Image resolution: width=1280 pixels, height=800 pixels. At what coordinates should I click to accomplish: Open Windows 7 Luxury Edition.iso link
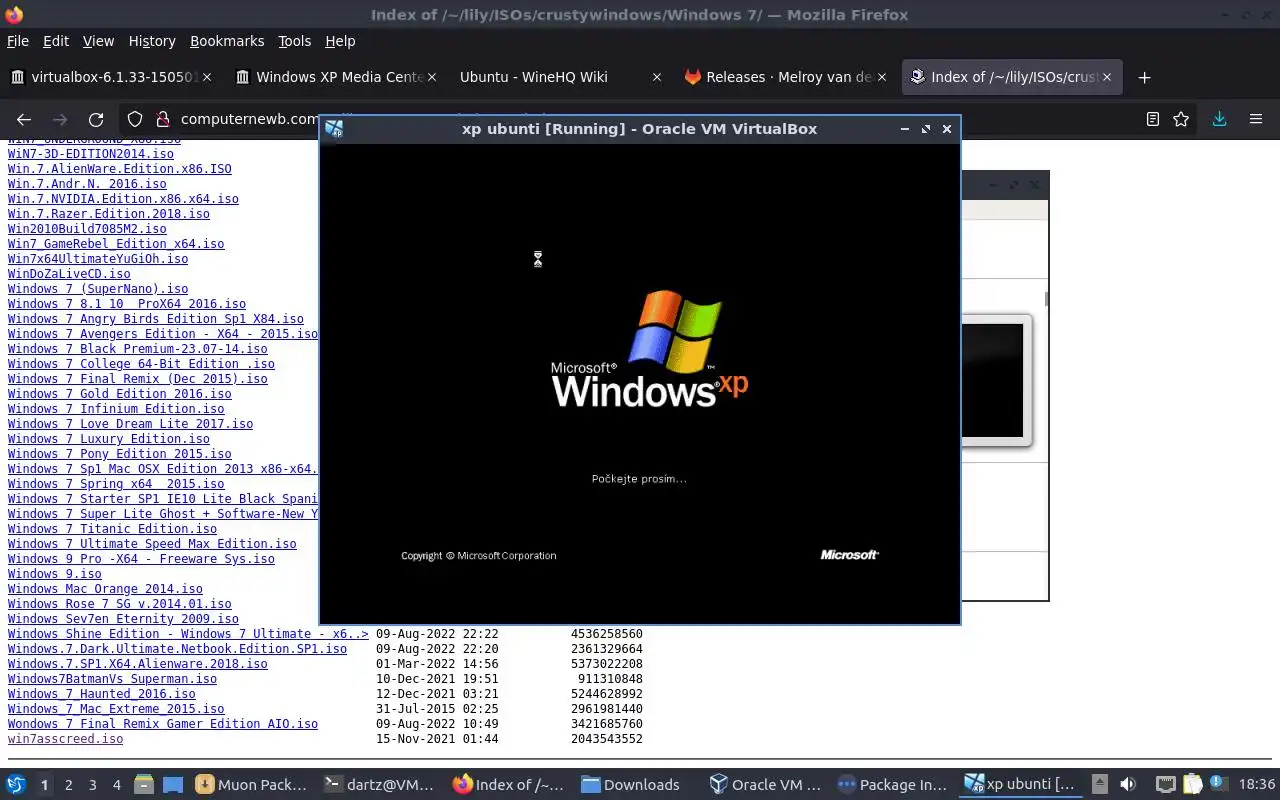pyautogui.click(x=109, y=439)
